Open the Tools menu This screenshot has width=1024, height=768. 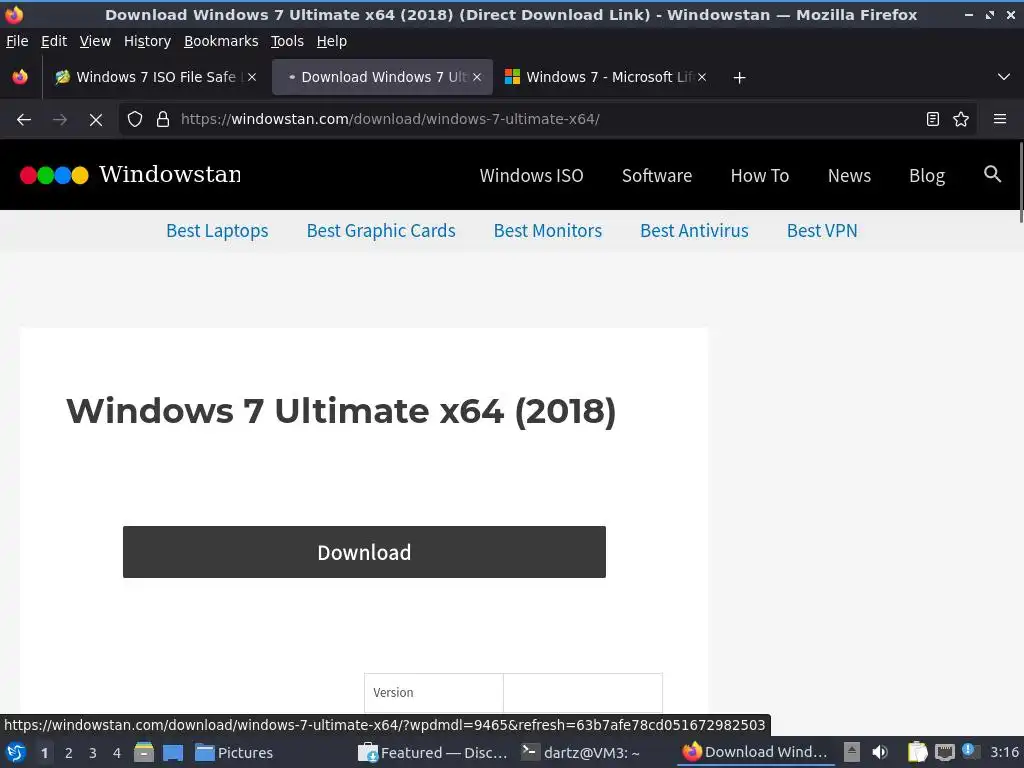coord(287,41)
